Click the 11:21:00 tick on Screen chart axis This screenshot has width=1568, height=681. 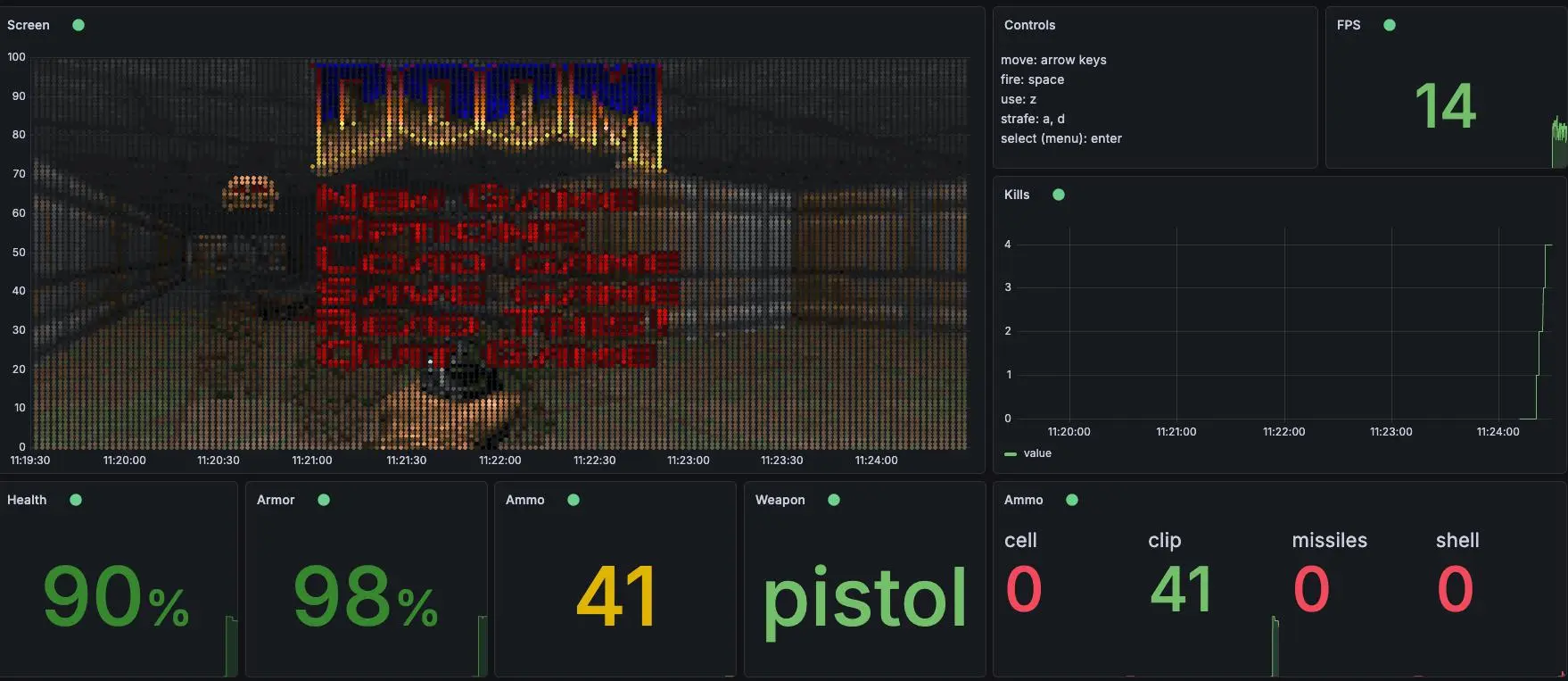(x=311, y=461)
